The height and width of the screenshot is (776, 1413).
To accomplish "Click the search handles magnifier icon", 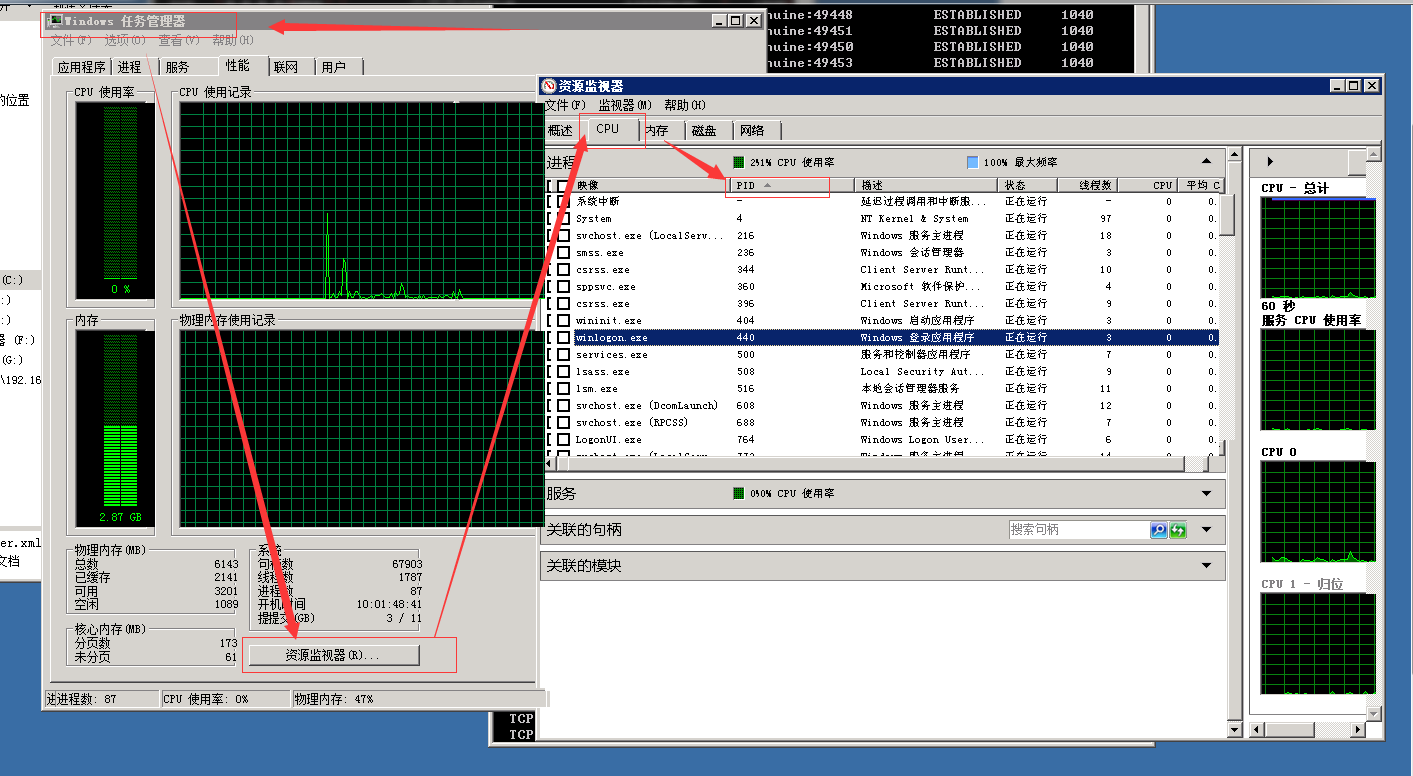I will [1159, 530].
